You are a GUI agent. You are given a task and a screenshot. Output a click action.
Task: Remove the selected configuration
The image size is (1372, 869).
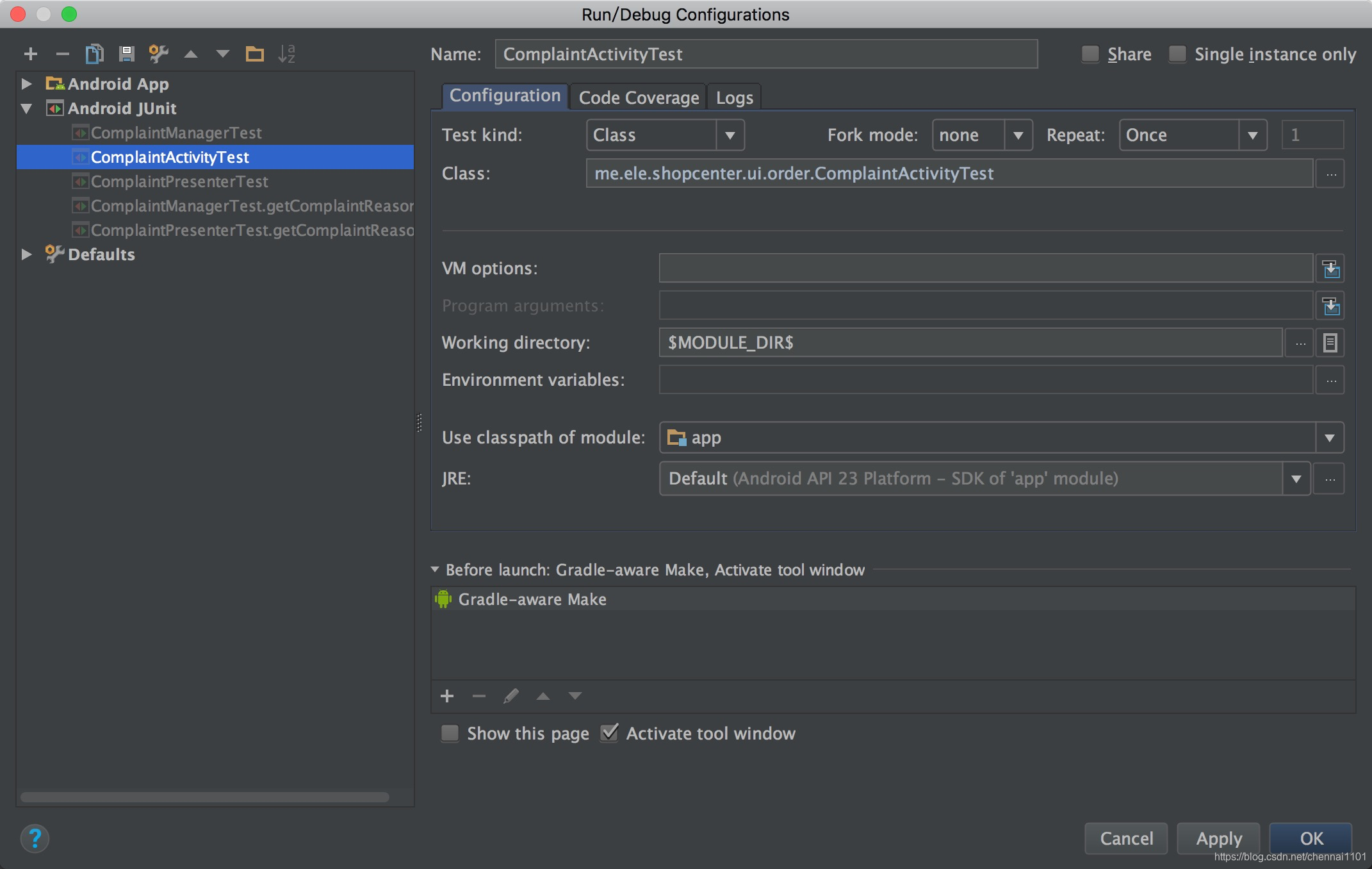tap(62, 54)
